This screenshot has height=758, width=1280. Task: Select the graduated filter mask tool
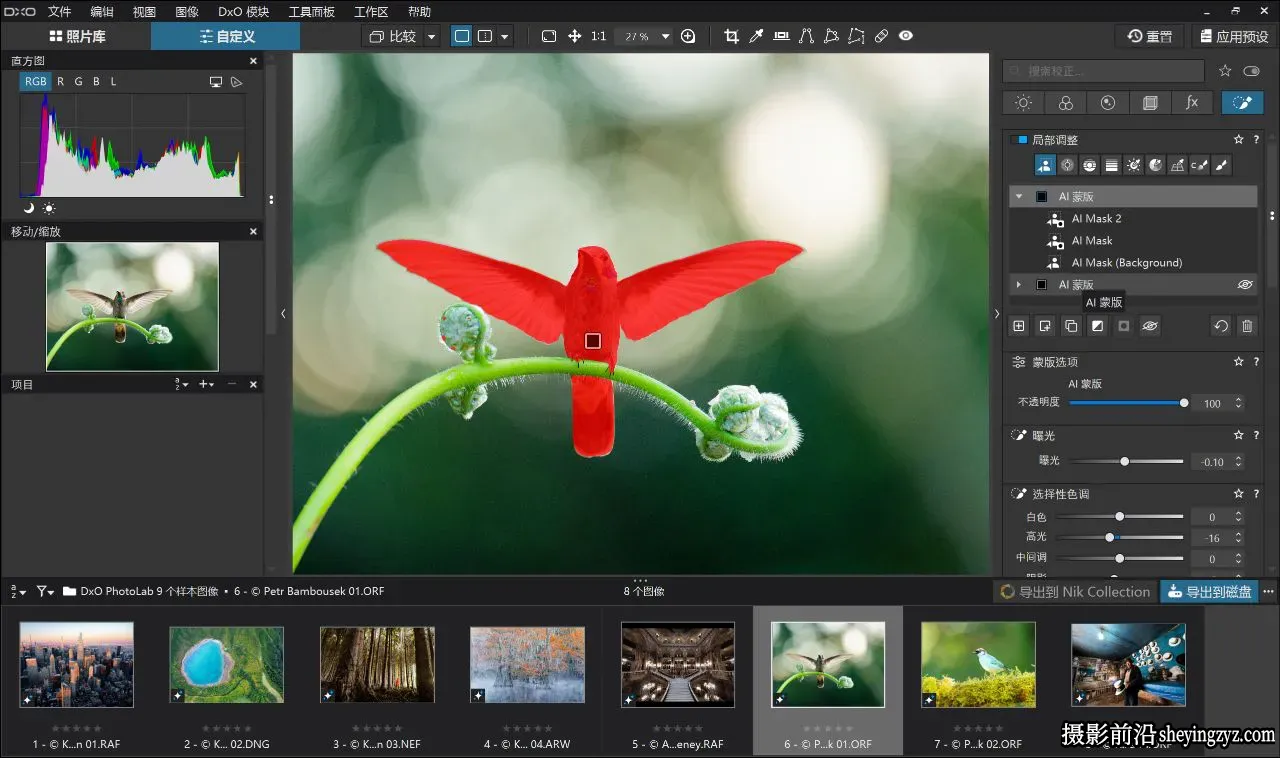point(1111,166)
